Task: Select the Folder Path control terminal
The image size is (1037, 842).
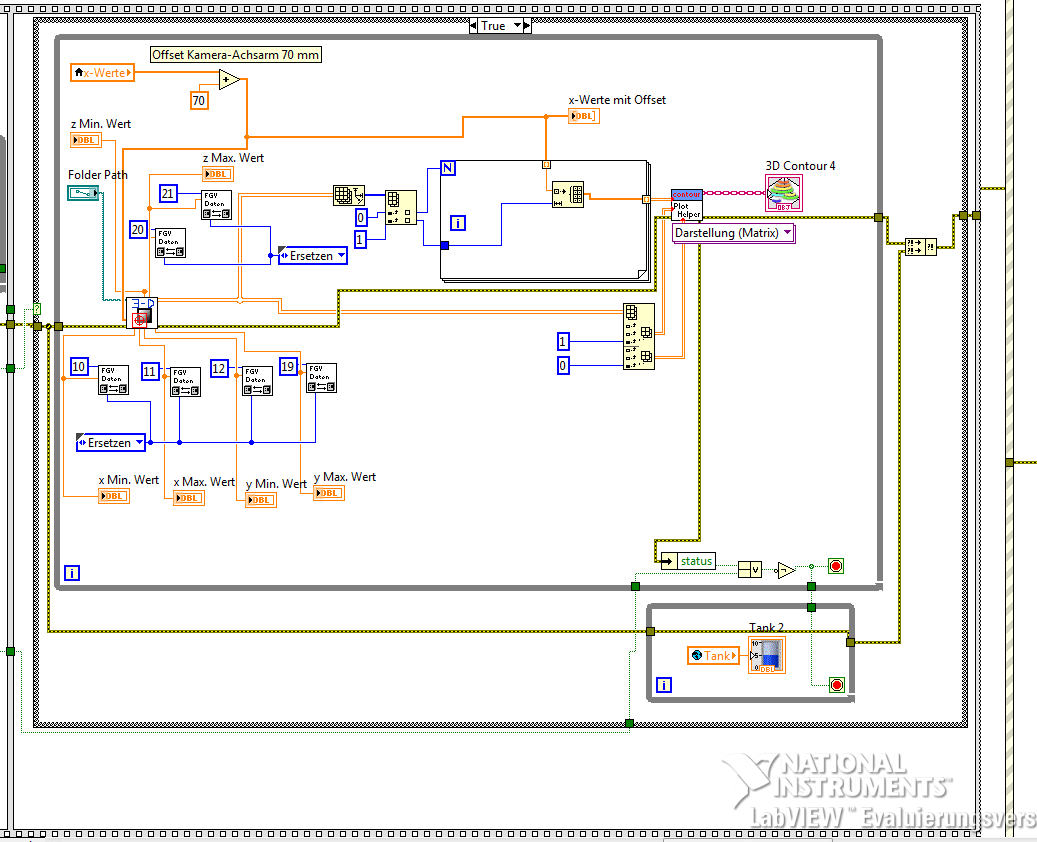Action: tap(83, 193)
